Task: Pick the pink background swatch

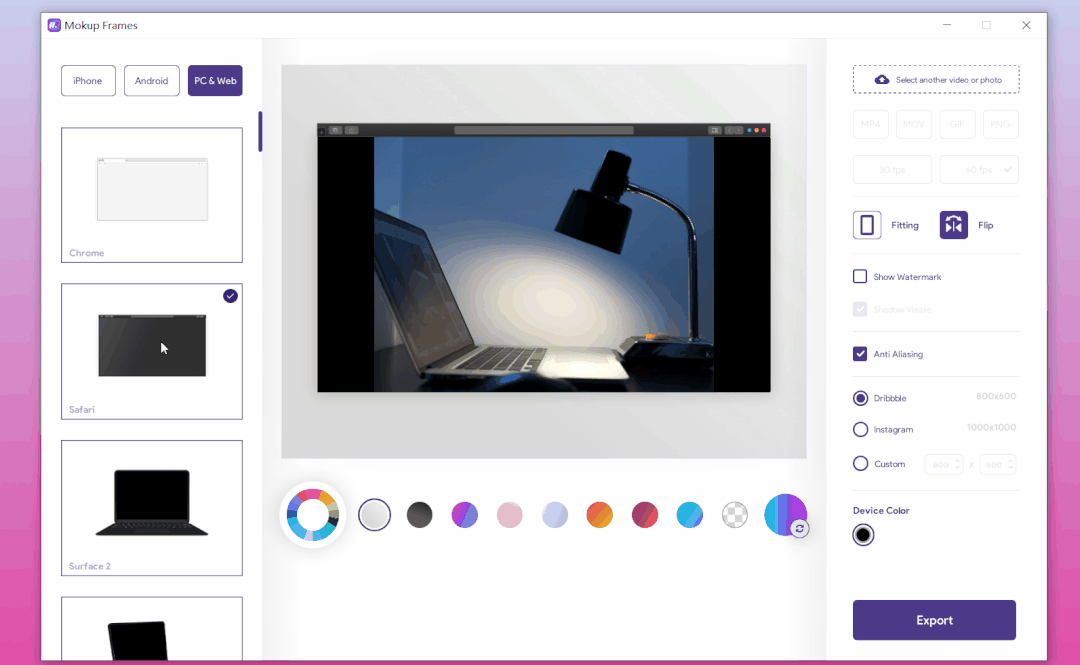Action: pyautogui.click(x=510, y=515)
